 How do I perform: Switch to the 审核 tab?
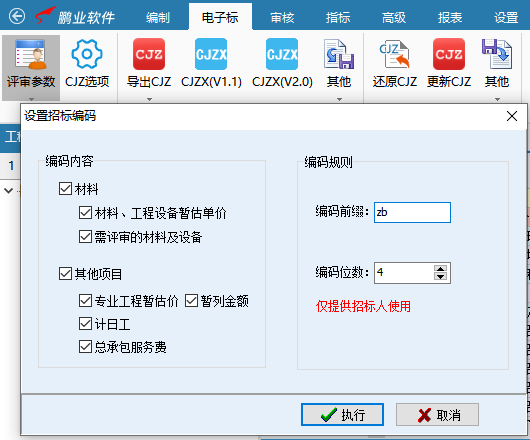pyautogui.click(x=282, y=18)
